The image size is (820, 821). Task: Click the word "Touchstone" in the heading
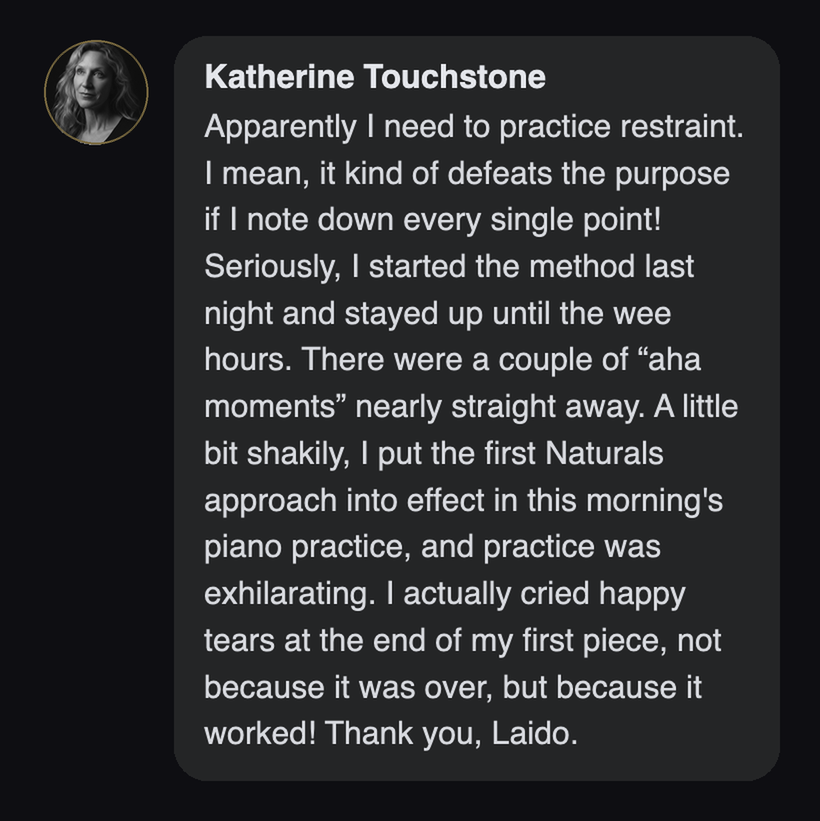click(x=455, y=77)
